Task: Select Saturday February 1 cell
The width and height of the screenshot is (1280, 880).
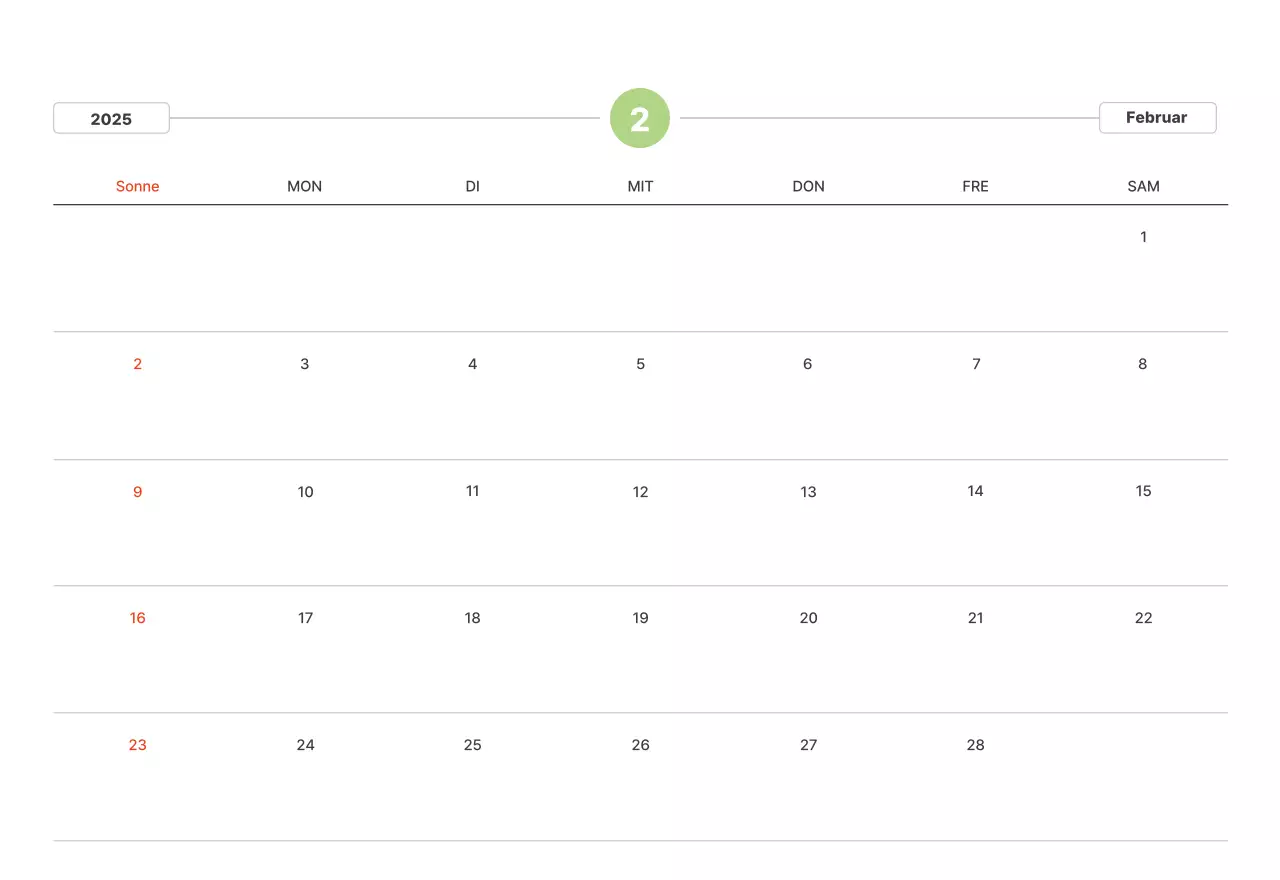Action: 1143,237
